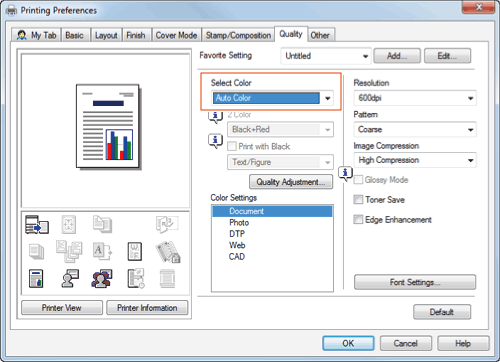Screen dimensions: 500x362
Task: Close the Printing Preferences window
Action: (x=479, y=7)
